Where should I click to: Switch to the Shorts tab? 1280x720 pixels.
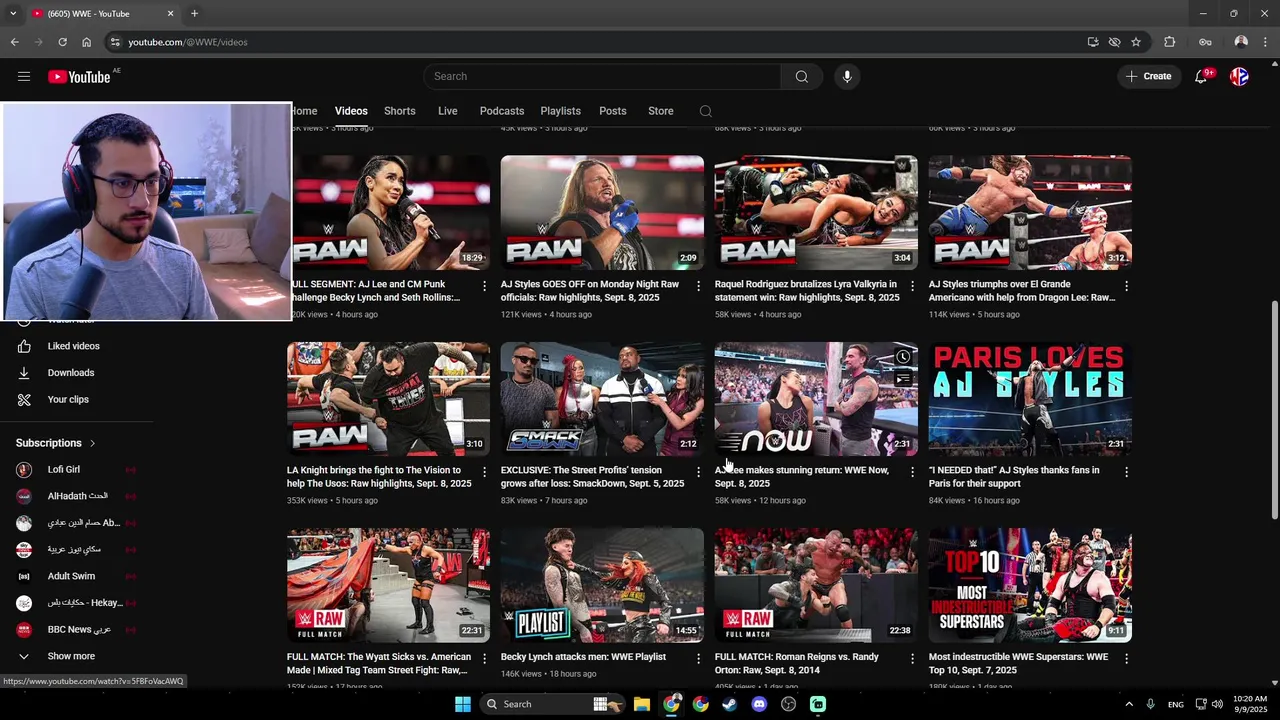point(400,111)
